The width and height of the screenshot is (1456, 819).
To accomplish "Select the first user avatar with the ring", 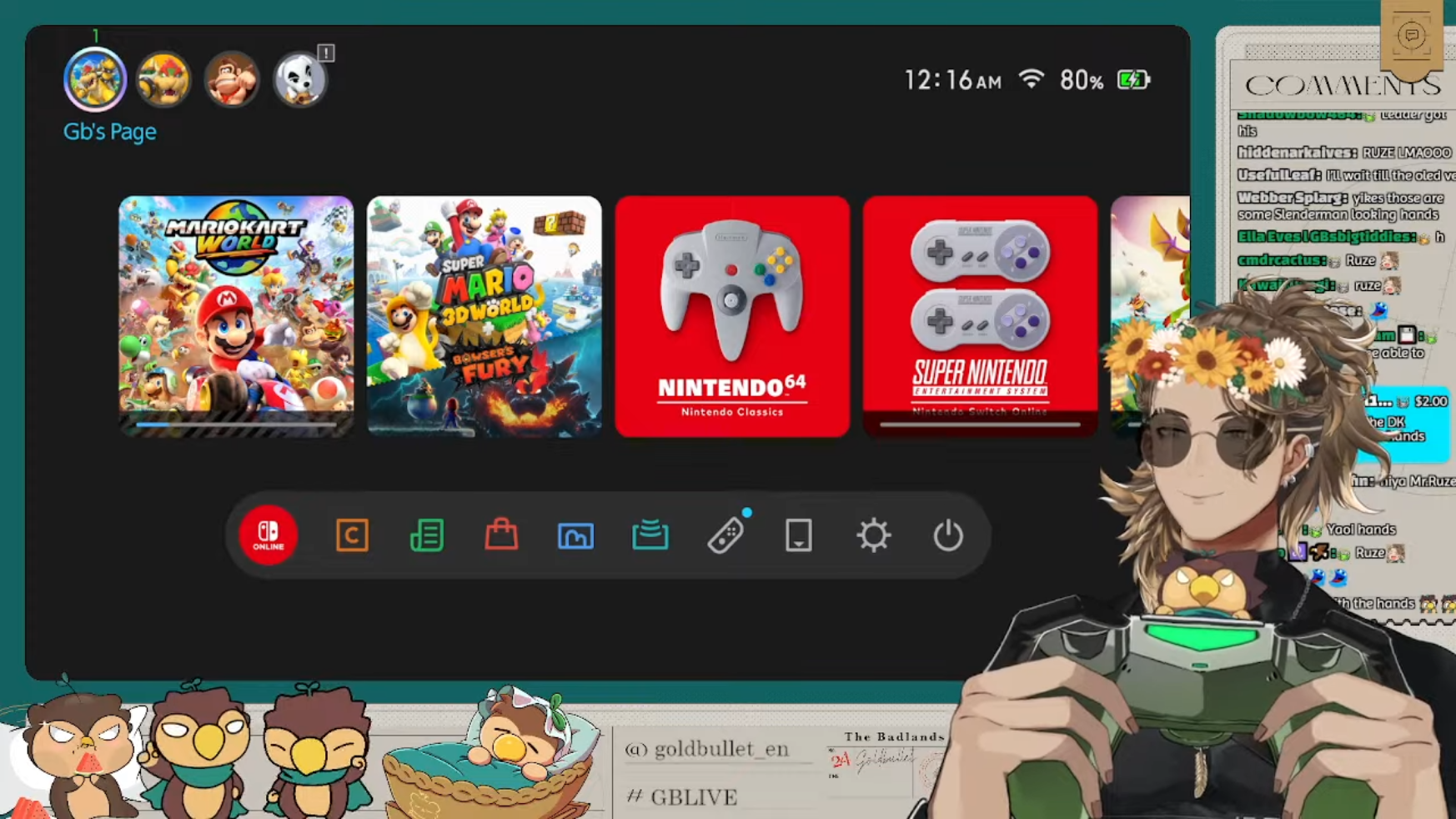I will click(x=95, y=80).
